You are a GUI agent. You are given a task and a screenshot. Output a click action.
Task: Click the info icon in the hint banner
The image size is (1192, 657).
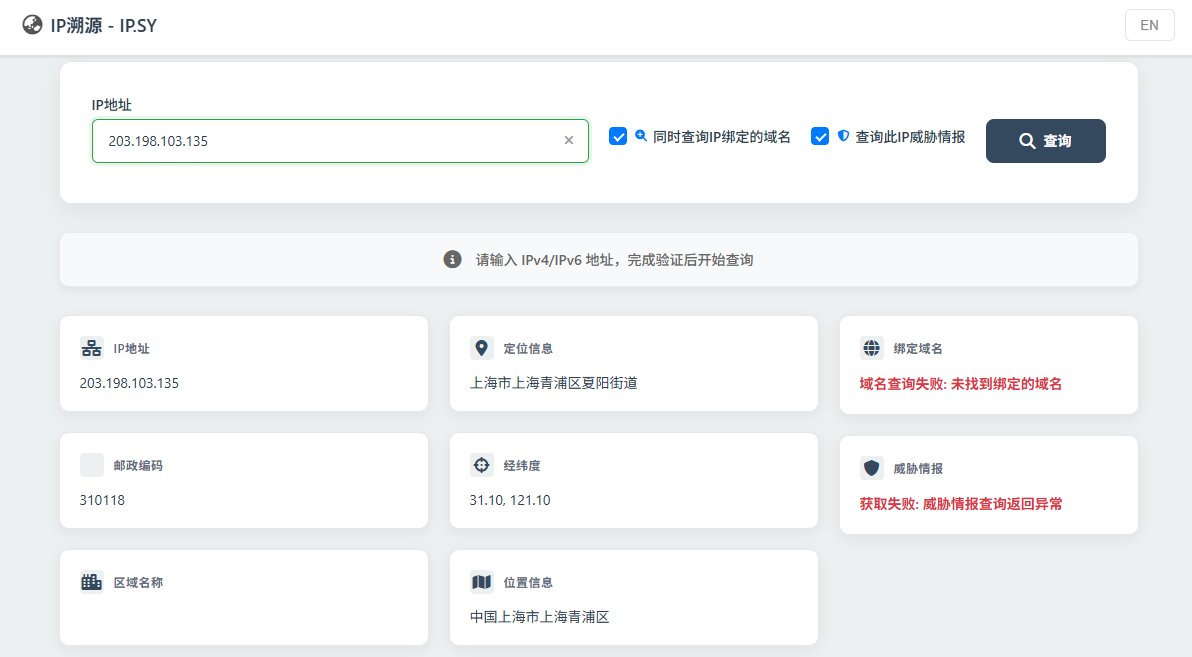[x=452, y=259]
